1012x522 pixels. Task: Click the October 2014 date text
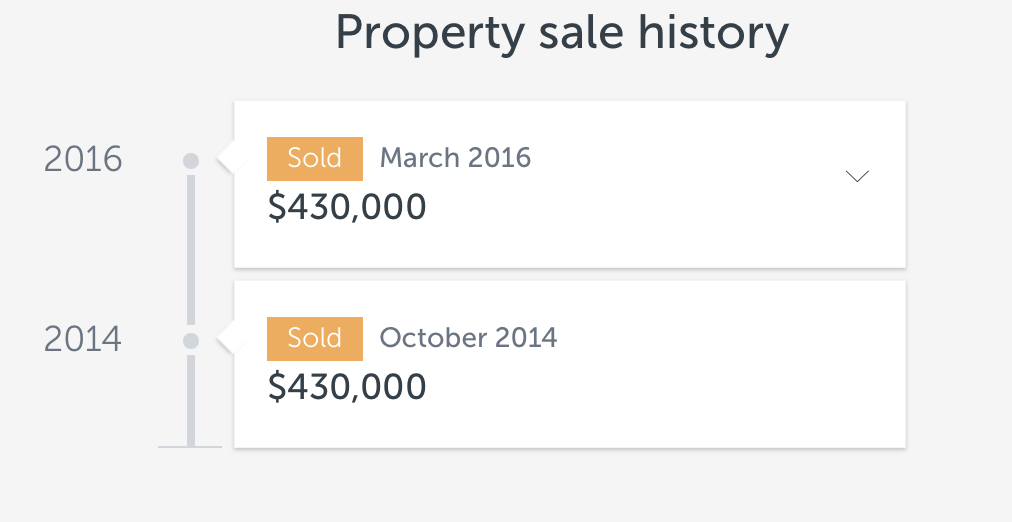coord(468,338)
